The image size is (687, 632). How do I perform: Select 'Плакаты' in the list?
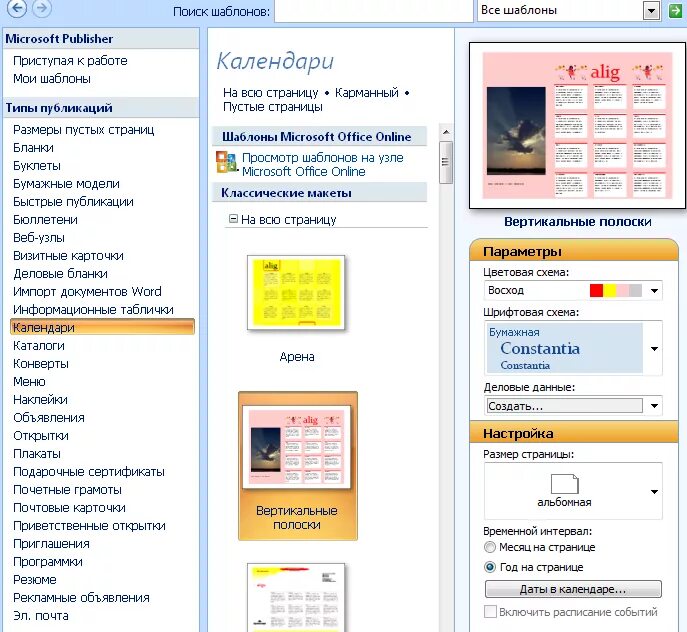(37, 453)
